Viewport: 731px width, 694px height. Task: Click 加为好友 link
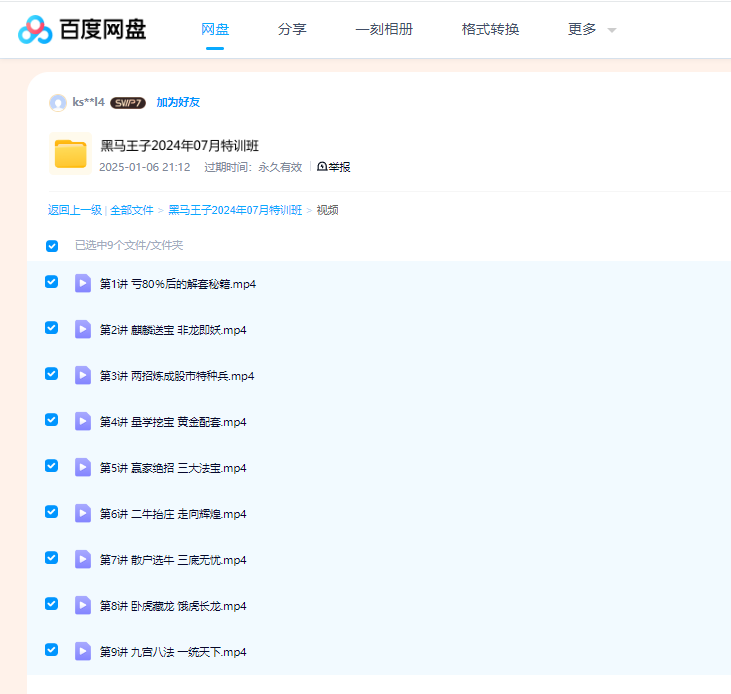[178, 102]
